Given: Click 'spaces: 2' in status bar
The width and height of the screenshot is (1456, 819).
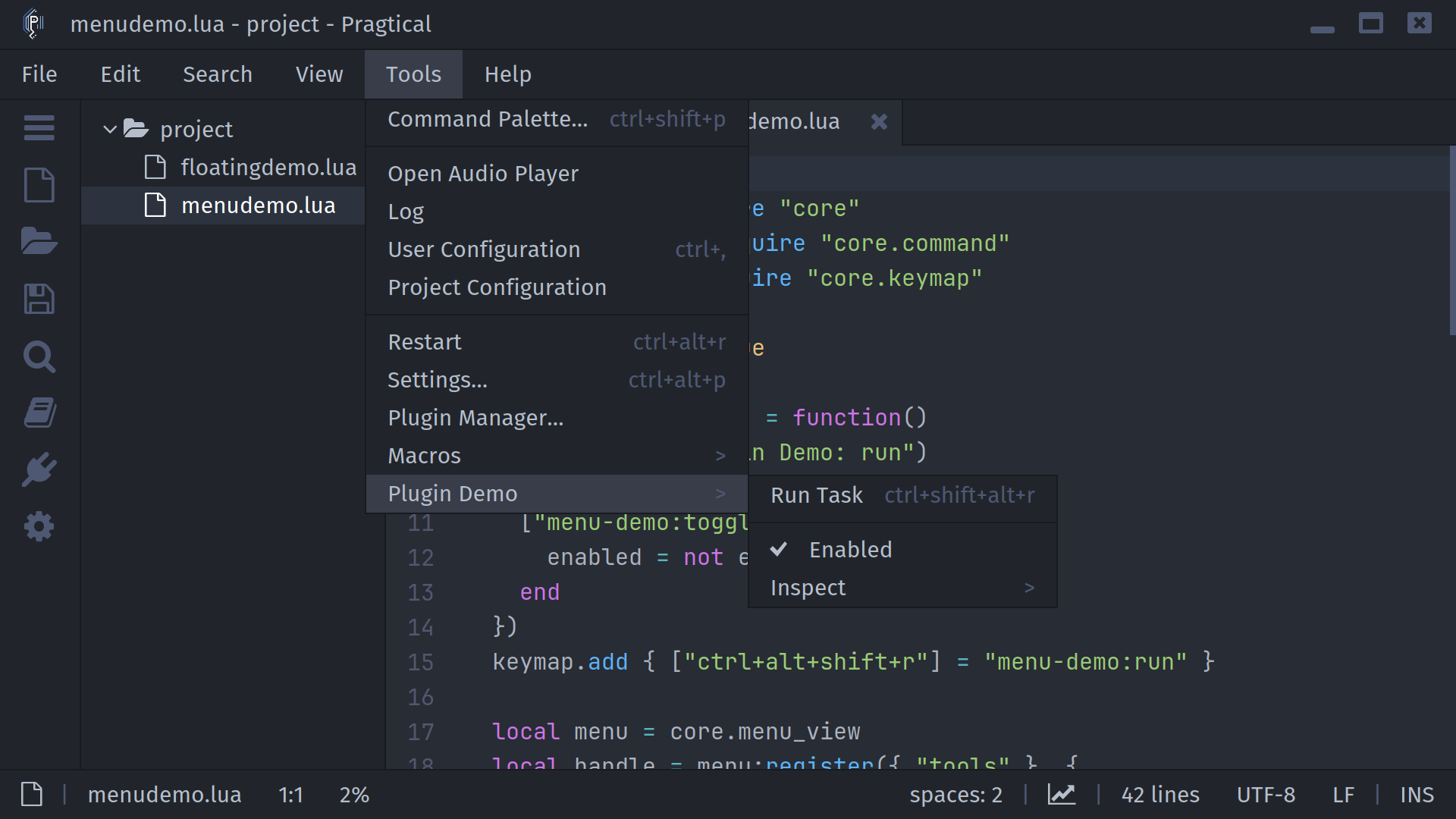Looking at the screenshot, I should click(x=955, y=794).
